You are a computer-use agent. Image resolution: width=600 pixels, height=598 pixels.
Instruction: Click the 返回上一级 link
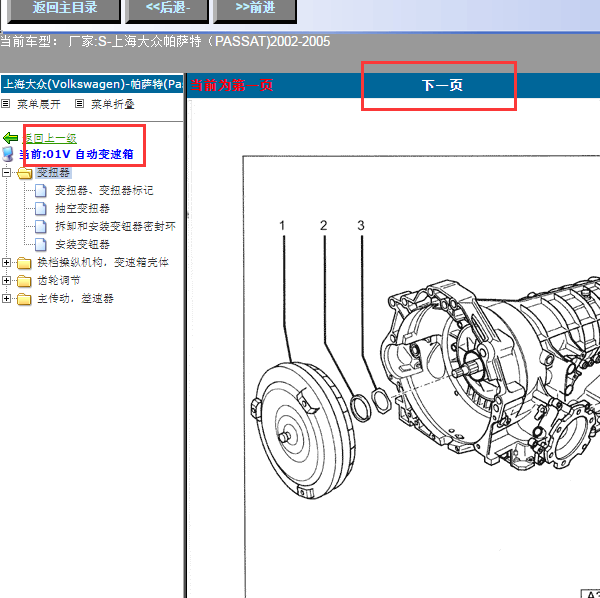tap(49, 138)
